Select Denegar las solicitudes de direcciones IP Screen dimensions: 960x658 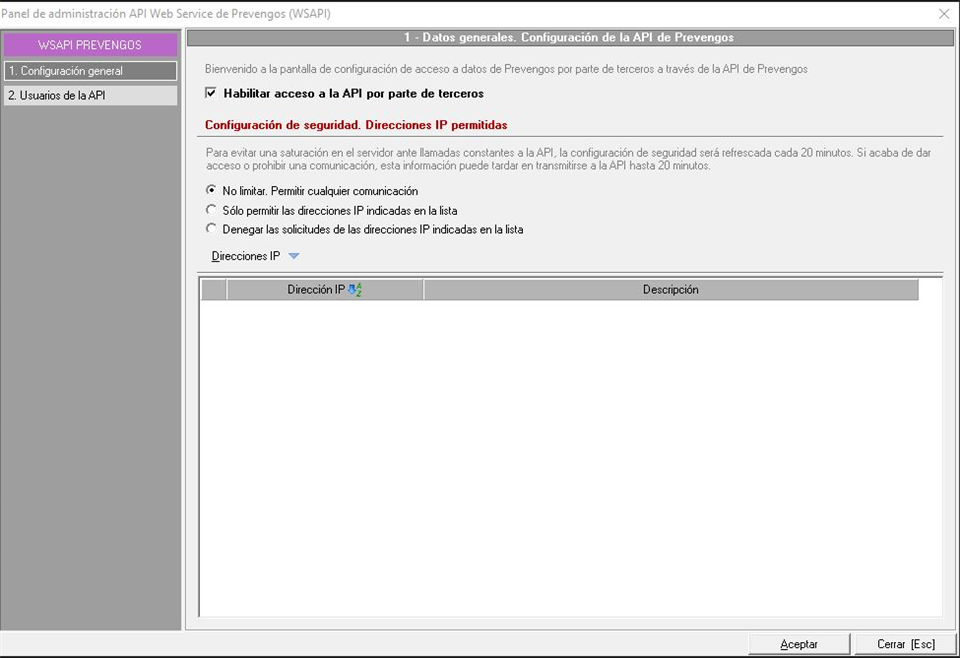pyautogui.click(x=211, y=229)
